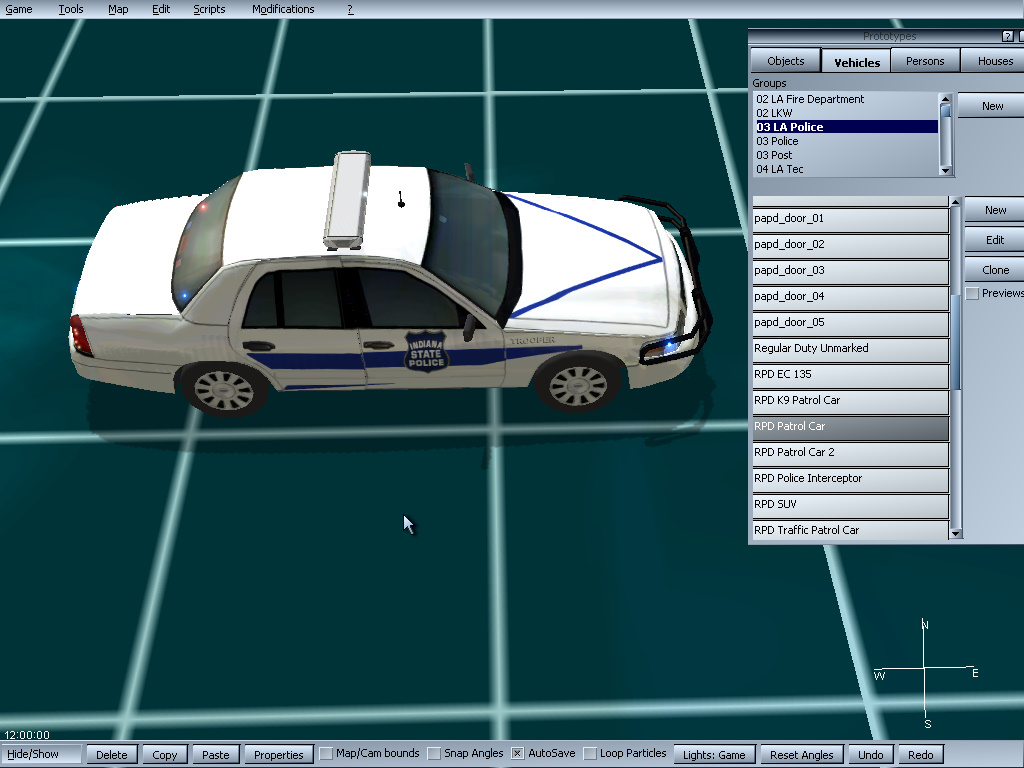The image size is (1024, 768).
Task: Click the prototype list scrollbar thumb
Action: pos(955,342)
